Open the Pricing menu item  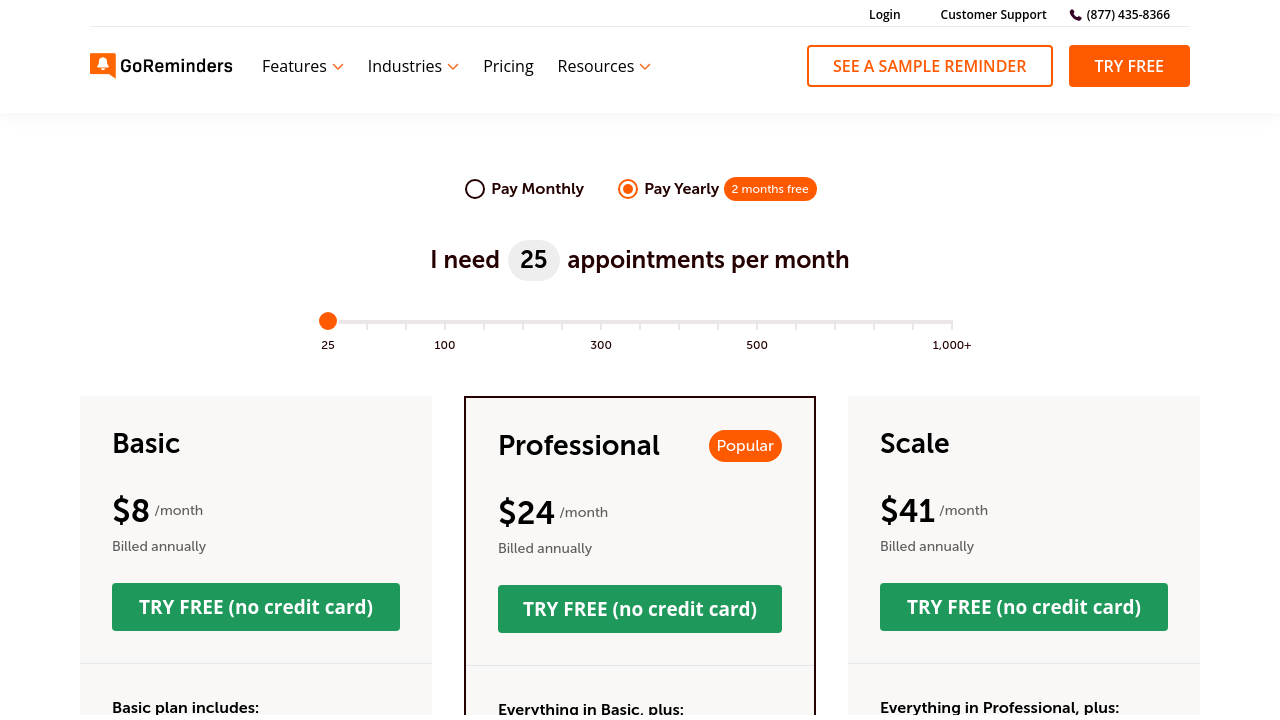508,66
